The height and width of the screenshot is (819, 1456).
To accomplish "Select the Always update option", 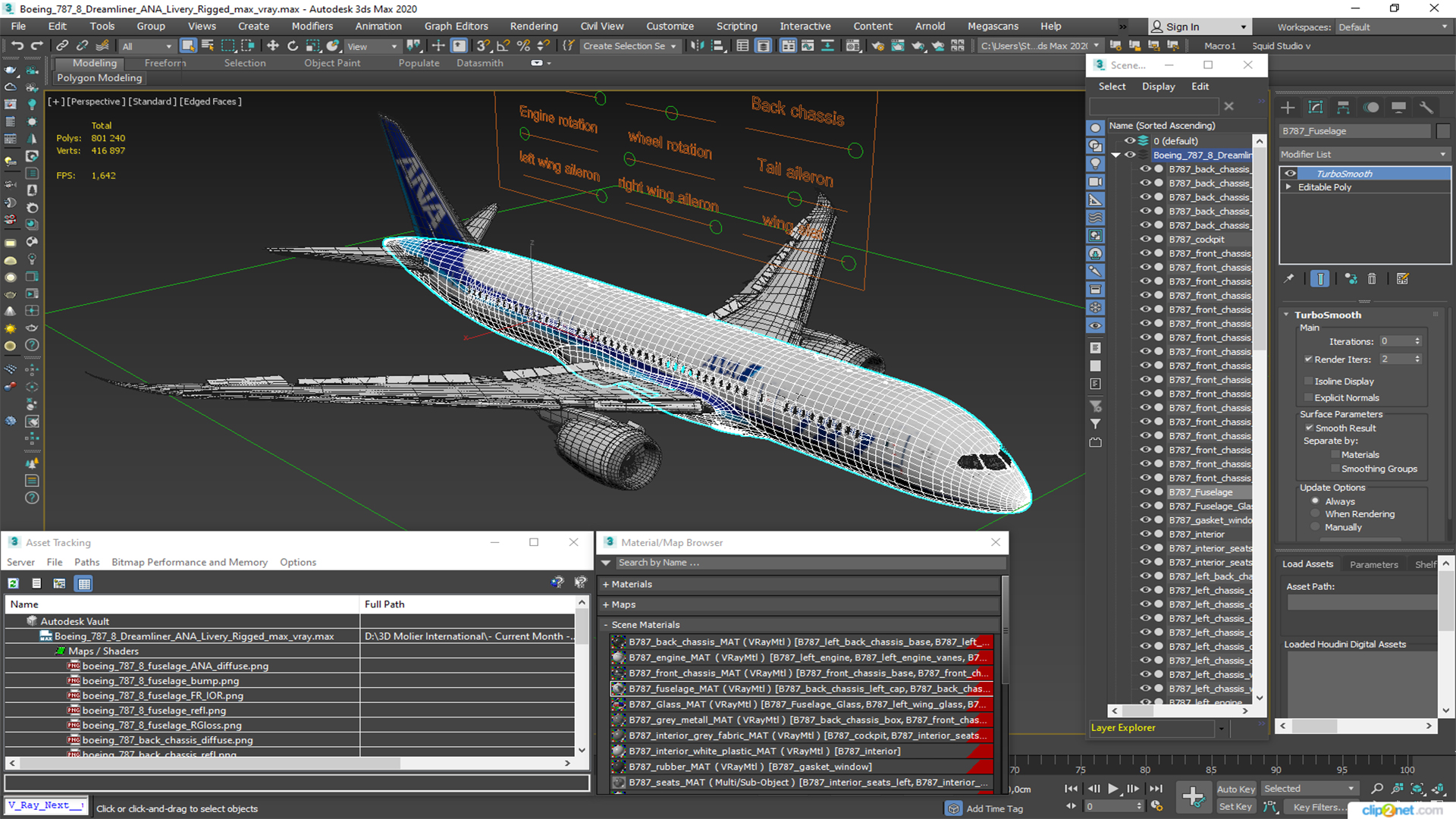I will (1316, 501).
